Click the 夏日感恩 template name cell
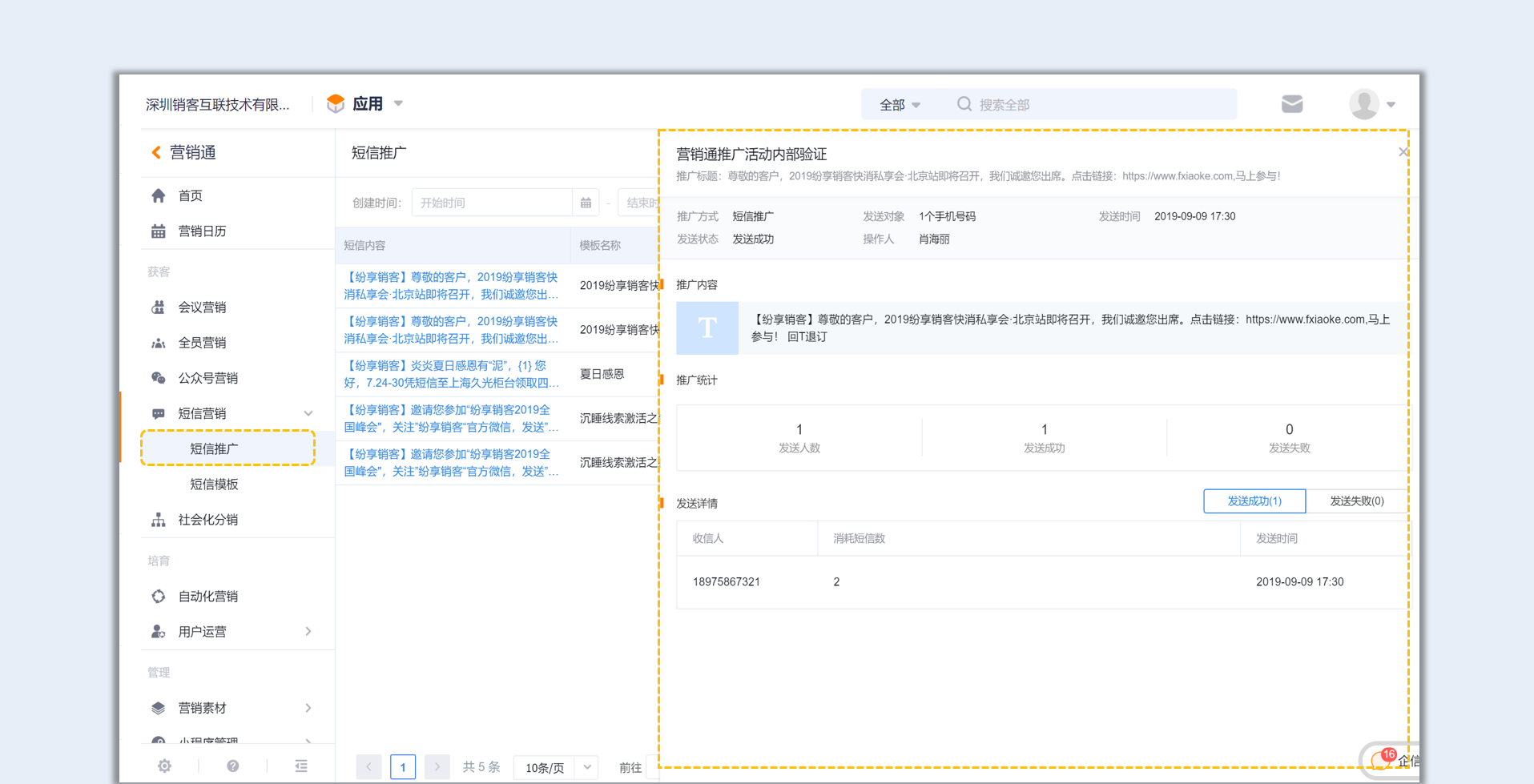The image size is (1534, 784). (x=602, y=374)
